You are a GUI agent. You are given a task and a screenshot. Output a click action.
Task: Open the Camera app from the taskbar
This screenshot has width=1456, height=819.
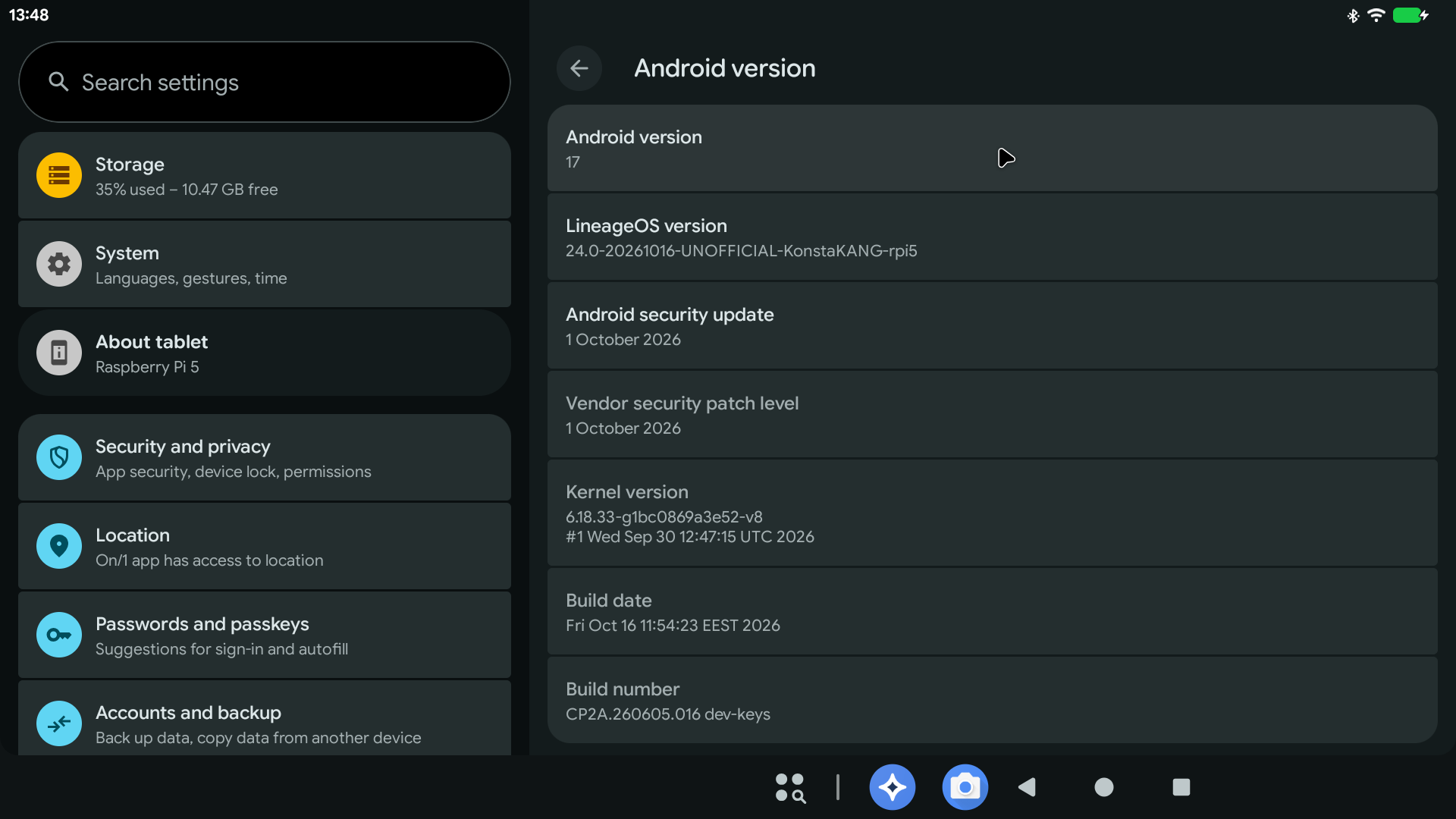(965, 787)
